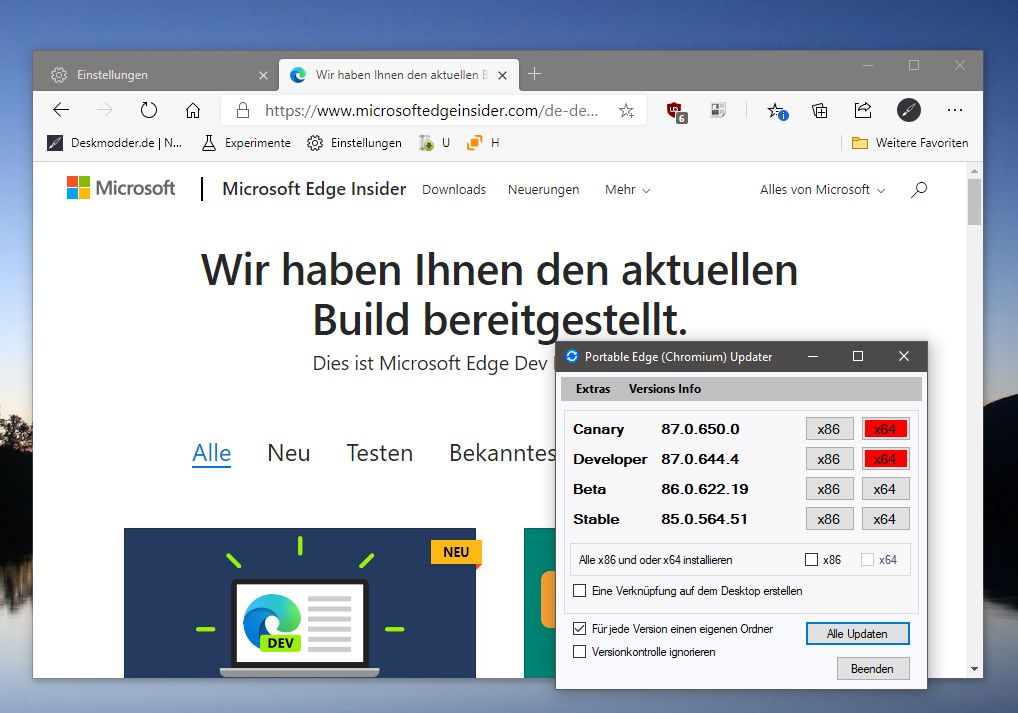Image resolution: width=1018 pixels, height=713 pixels.
Task: Select the Alle filter tab
Action: tap(212, 453)
